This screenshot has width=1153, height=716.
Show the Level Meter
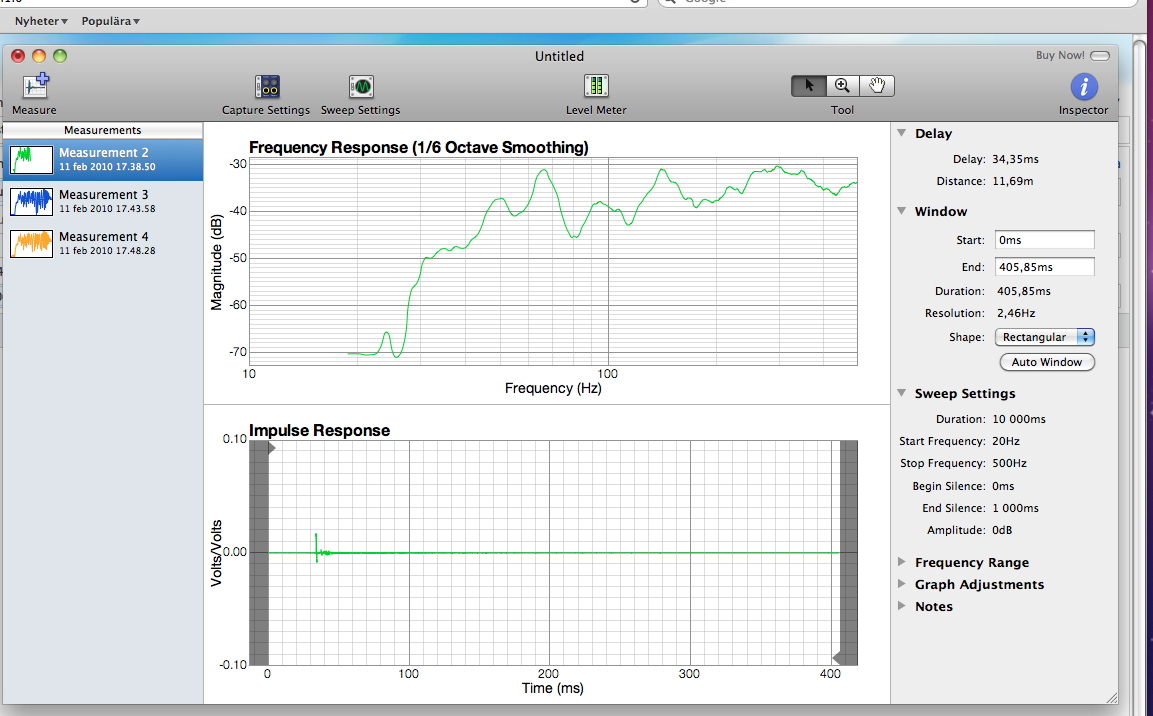point(596,87)
